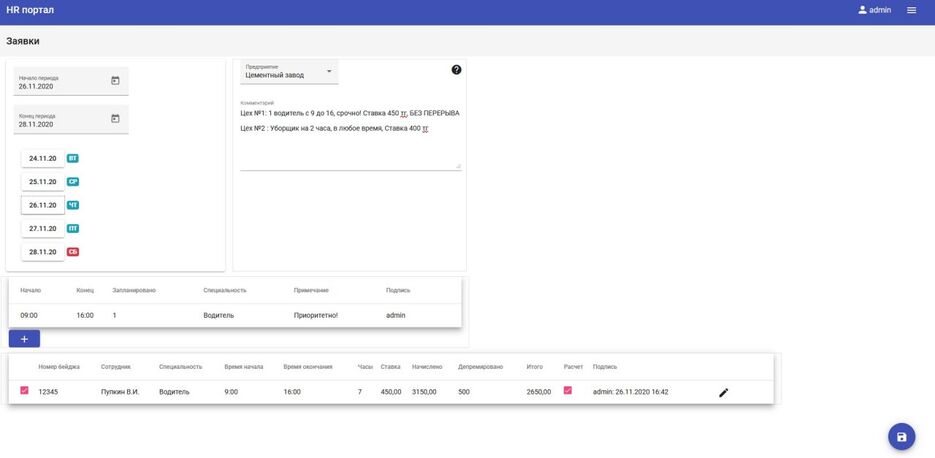Click into the Комментарий text area
This screenshot has width=935, height=458.
click(x=351, y=138)
